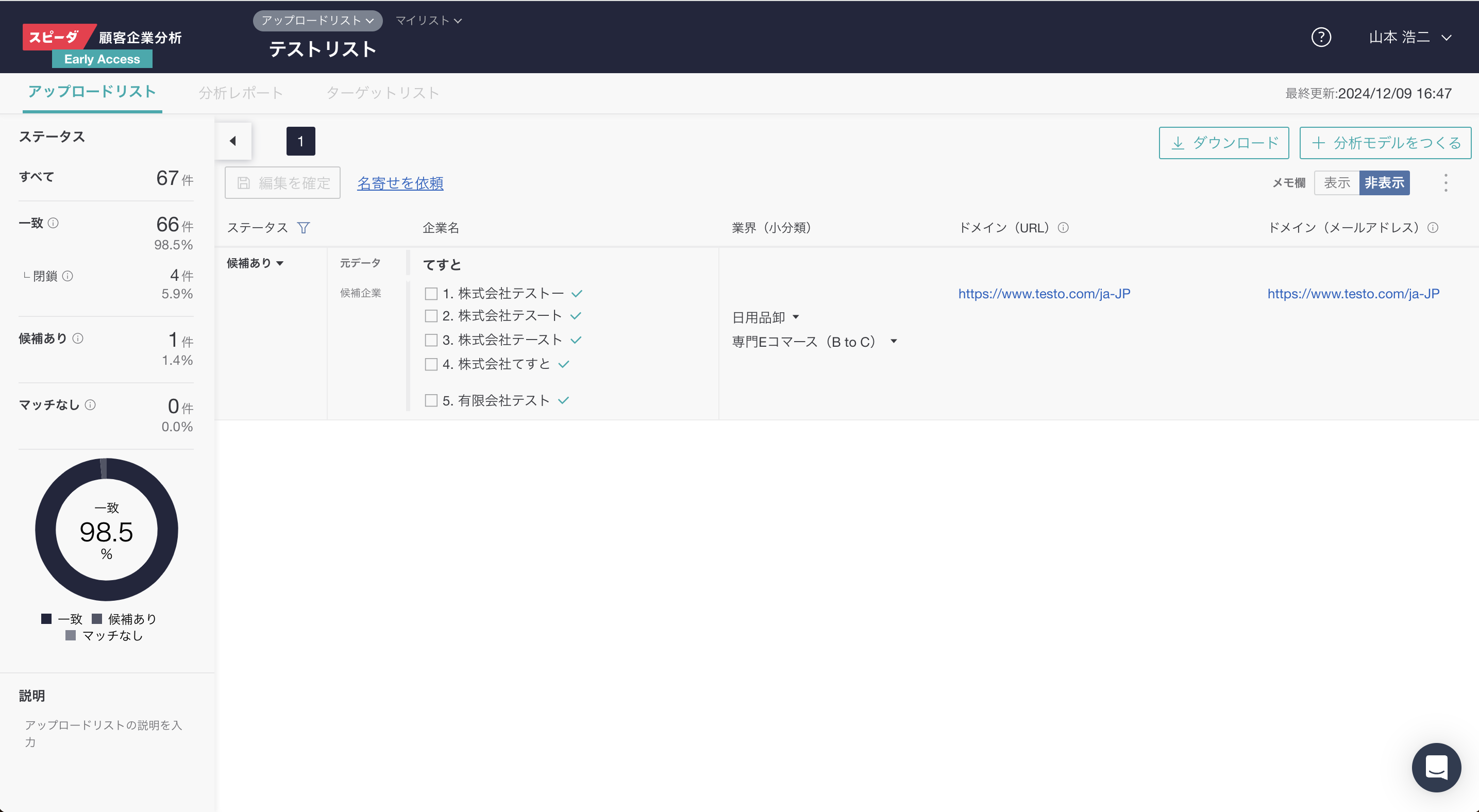This screenshot has height=812, width=1479.
Task: Click the 名寄せを依頼 link
Action: 400,183
